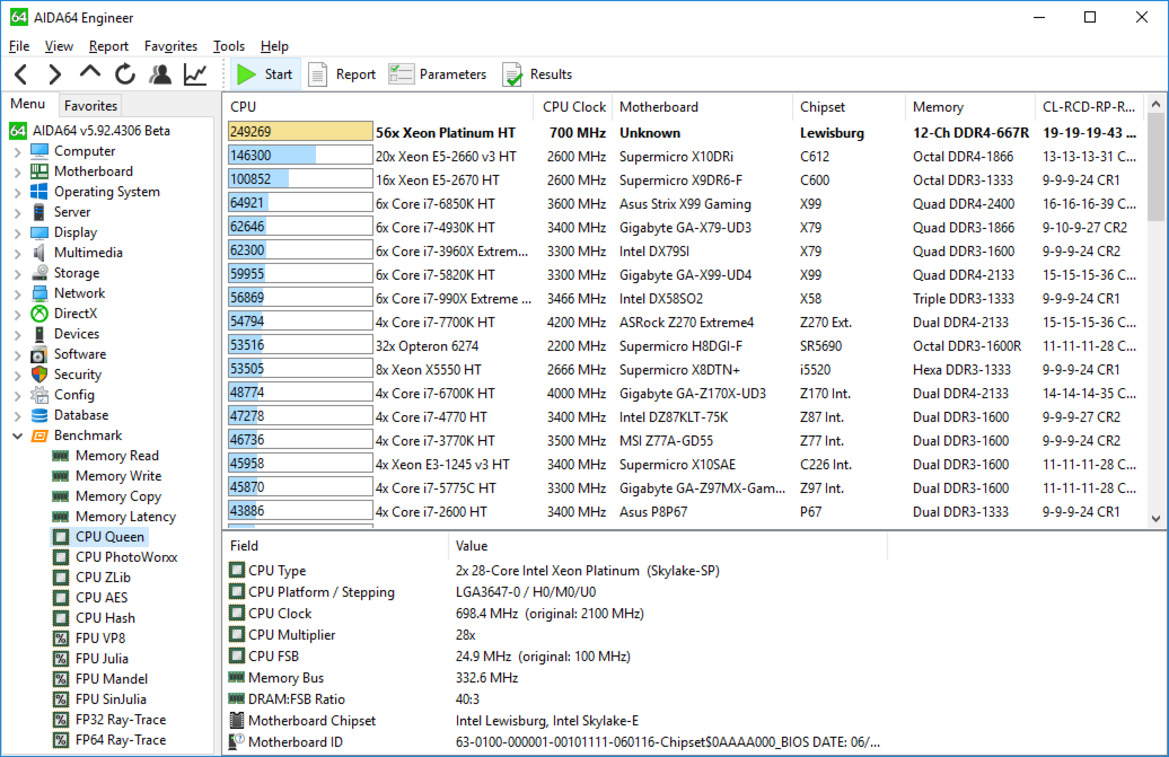Expand the Motherboard tree node
Image resolution: width=1169 pixels, height=757 pixels.
(17, 172)
